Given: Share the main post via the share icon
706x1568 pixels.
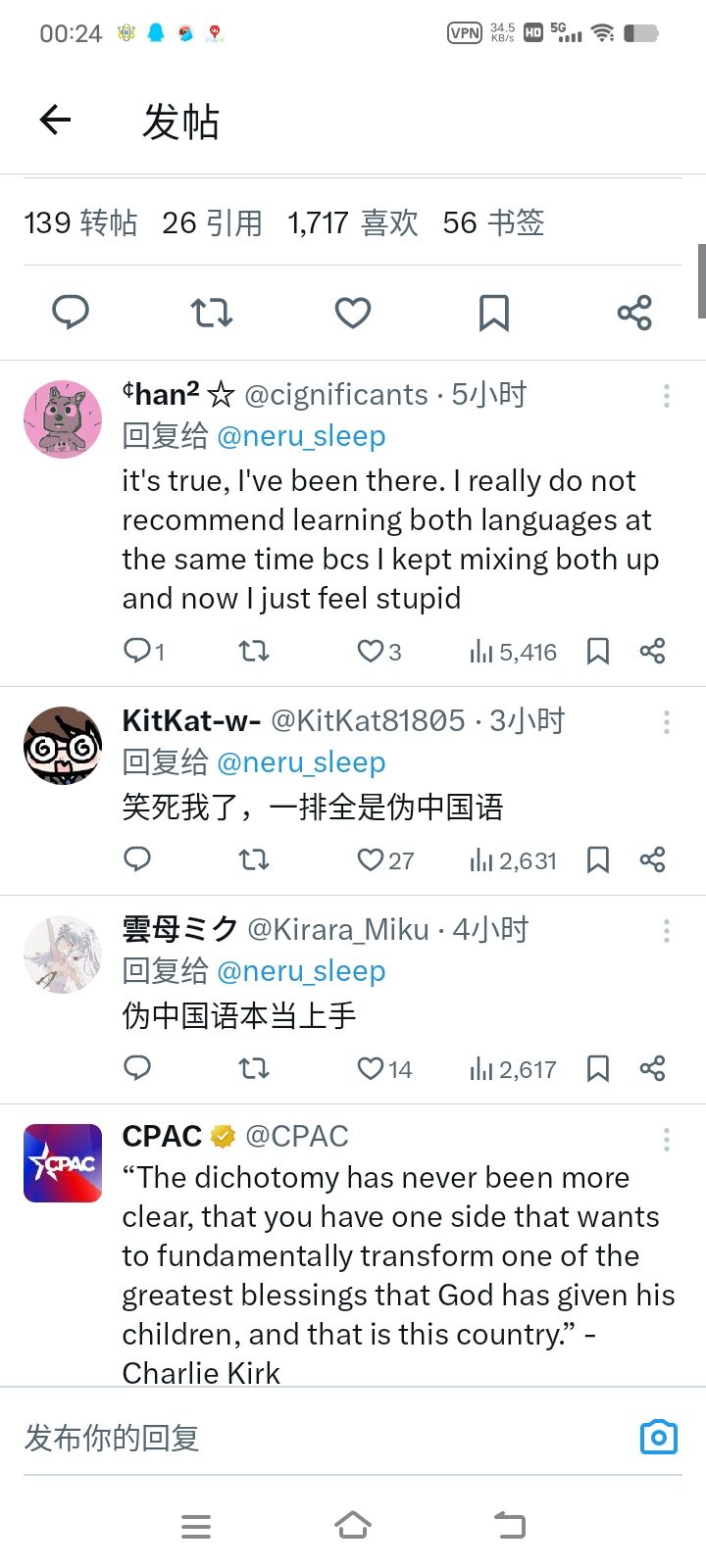Looking at the screenshot, I should 634,313.
